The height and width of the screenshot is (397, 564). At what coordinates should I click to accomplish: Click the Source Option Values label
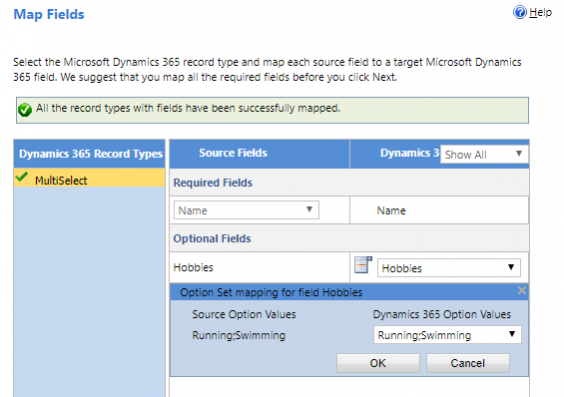[244, 314]
